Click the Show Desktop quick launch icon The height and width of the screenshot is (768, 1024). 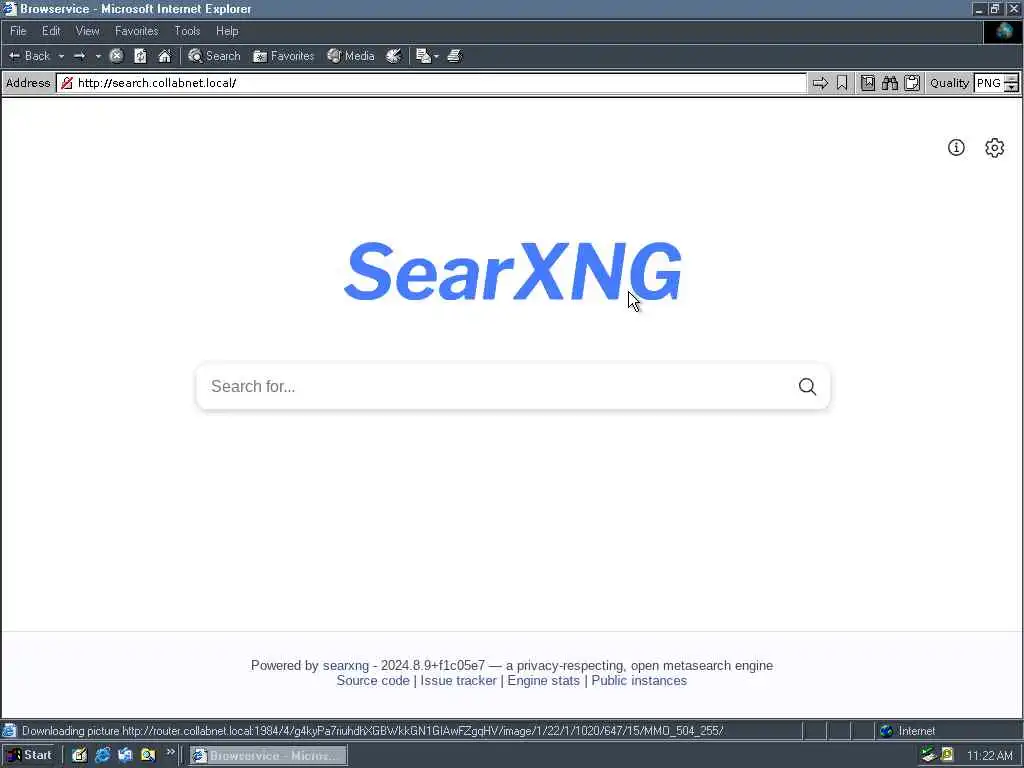coord(79,756)
